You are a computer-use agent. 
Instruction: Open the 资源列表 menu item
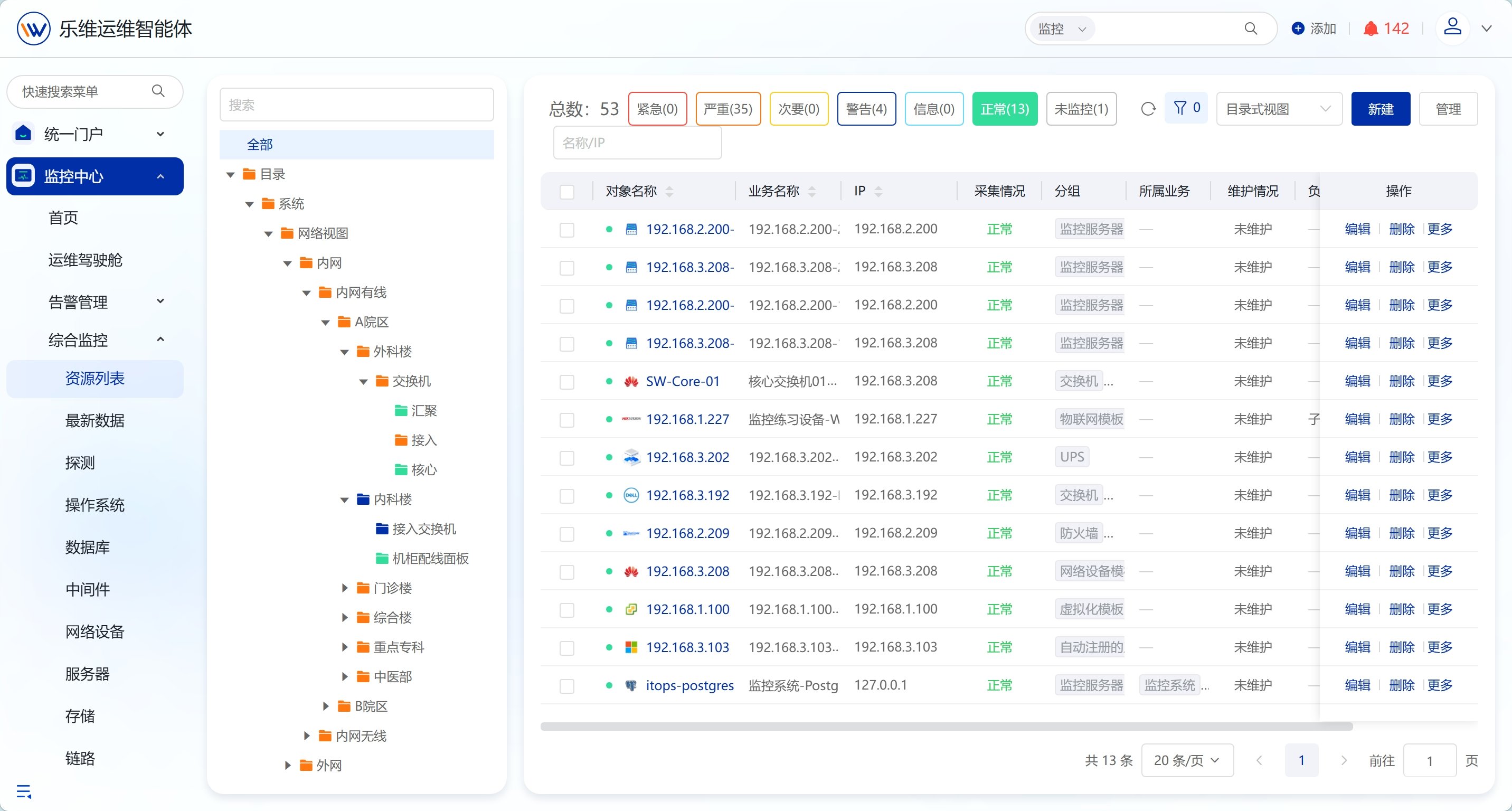(94, 379)
